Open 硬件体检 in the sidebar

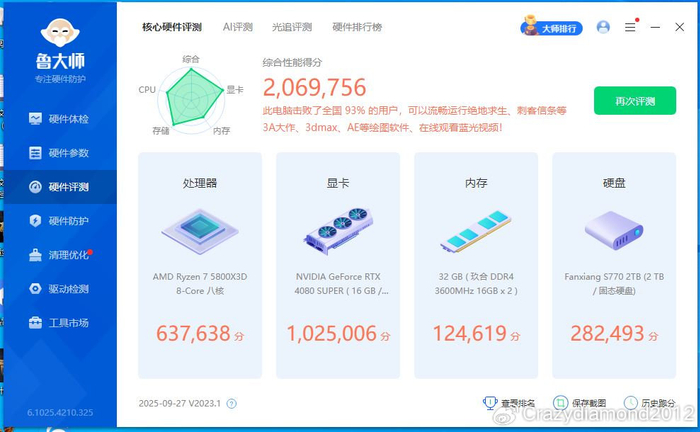point(59,119)
